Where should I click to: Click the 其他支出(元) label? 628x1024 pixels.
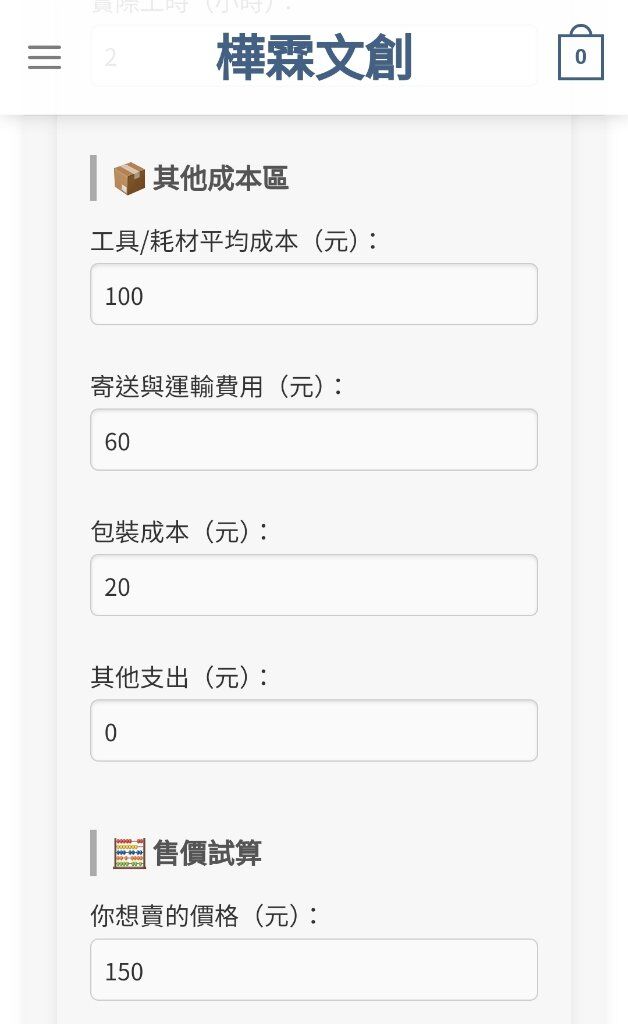tap(180, 677)
